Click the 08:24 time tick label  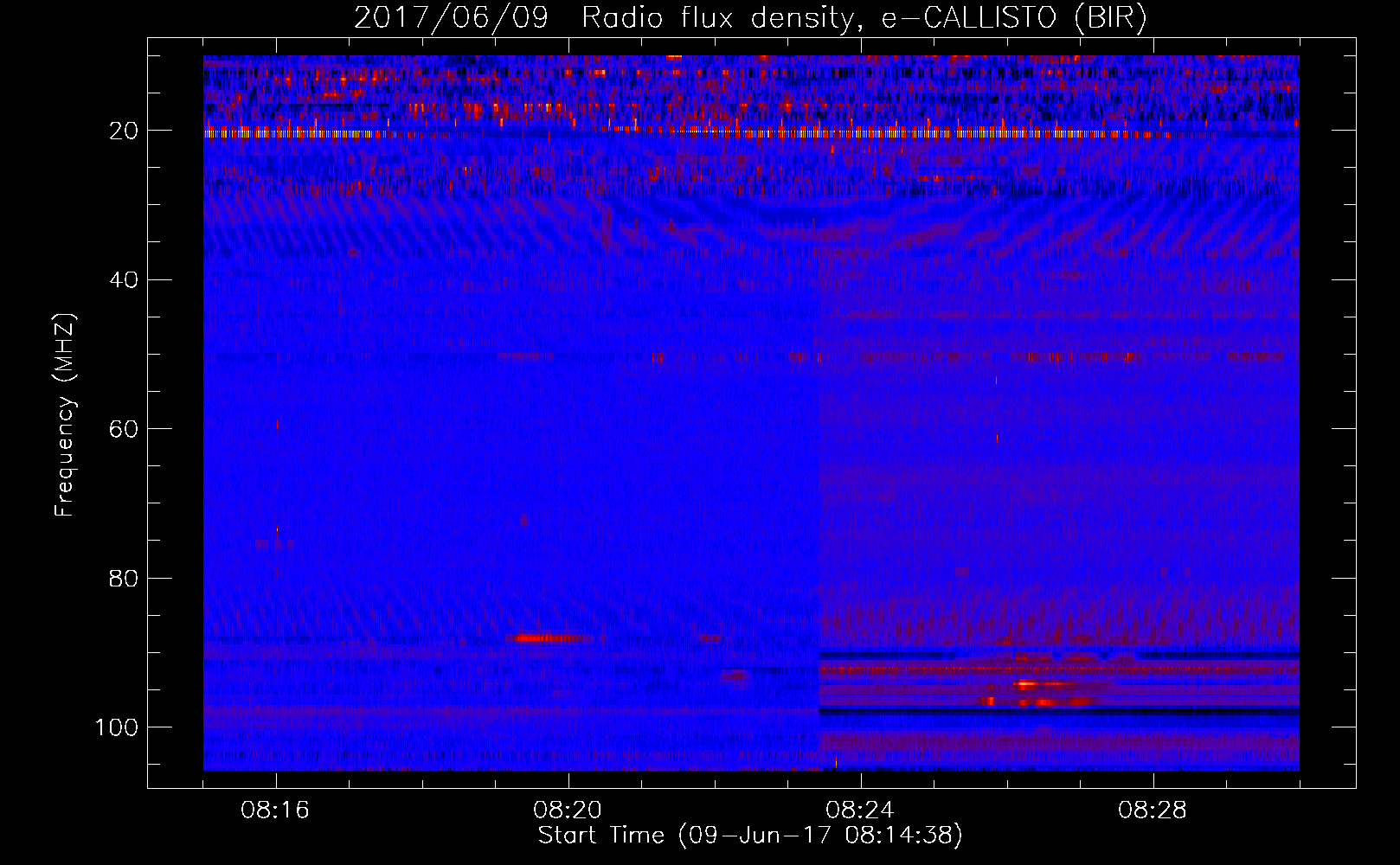point(861,811)
